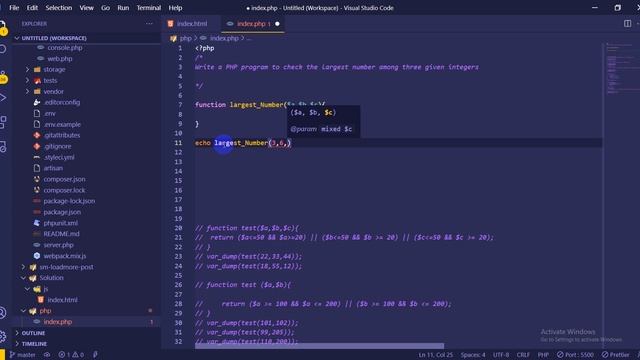This screenshot has width=640, height=360.
Task: Open the Search view in activity bar
Action: (x=3, y=49)
